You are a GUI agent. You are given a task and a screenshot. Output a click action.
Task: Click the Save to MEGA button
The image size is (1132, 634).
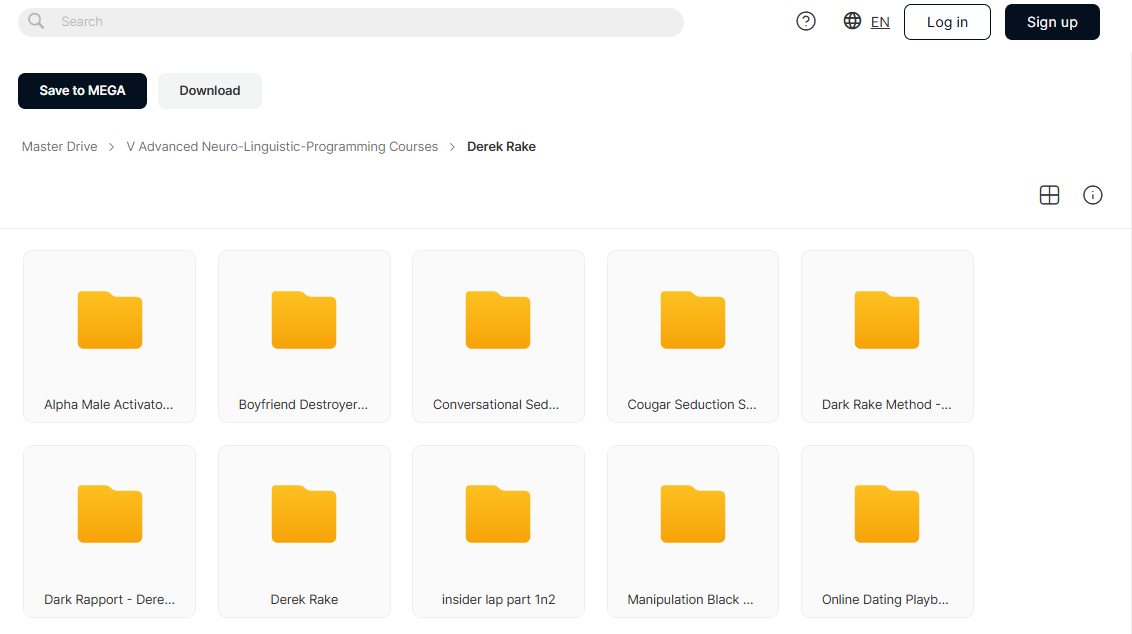[82, 91]
